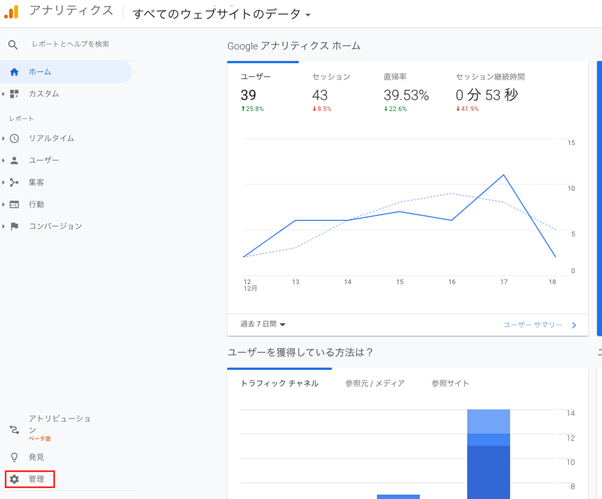
Task: Open the リアルタイム sidebar item
Action: pyautogui.click(x=51, y=138)
